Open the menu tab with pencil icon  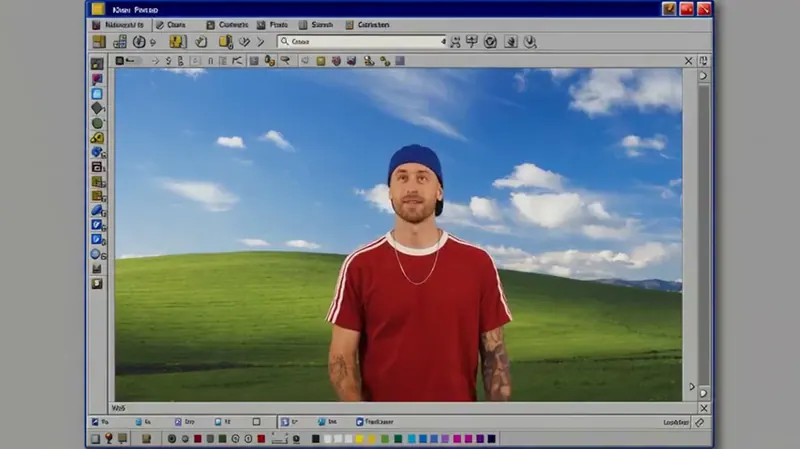[171, 24]
